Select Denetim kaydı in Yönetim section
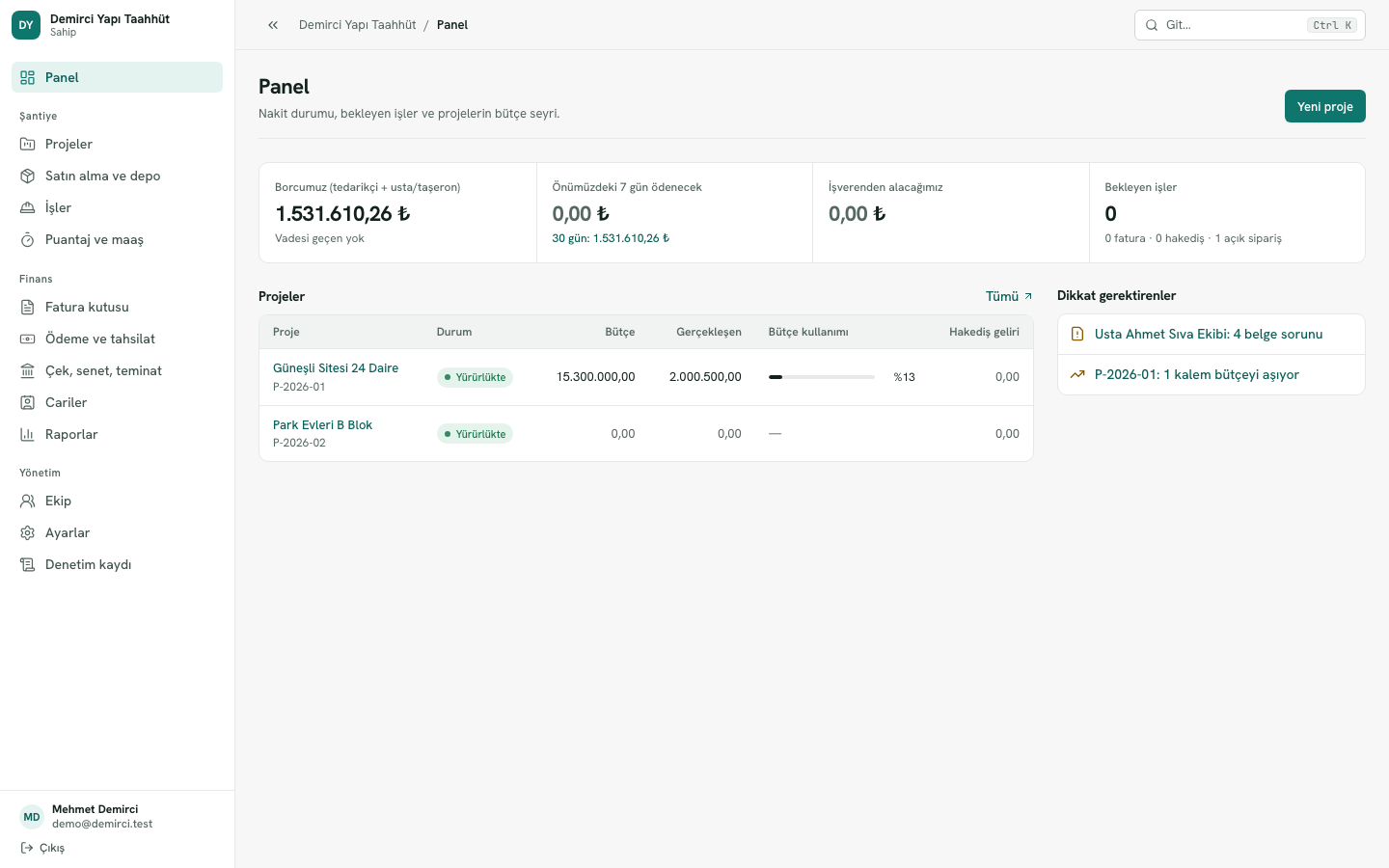The height and width of the screenshot is (868, 1389). coord(117,564)
